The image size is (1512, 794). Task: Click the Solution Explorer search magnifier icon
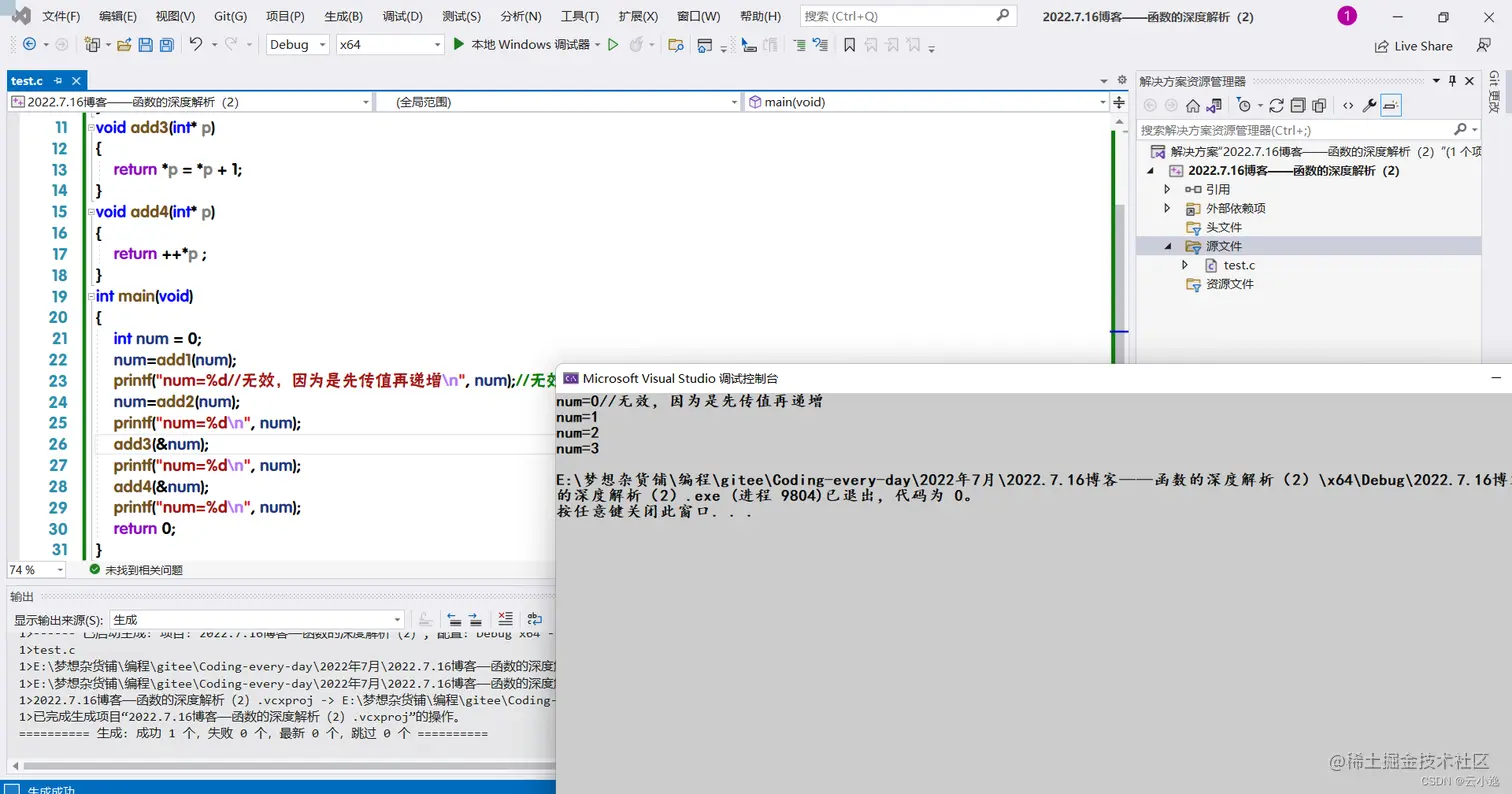point(1460,129)
